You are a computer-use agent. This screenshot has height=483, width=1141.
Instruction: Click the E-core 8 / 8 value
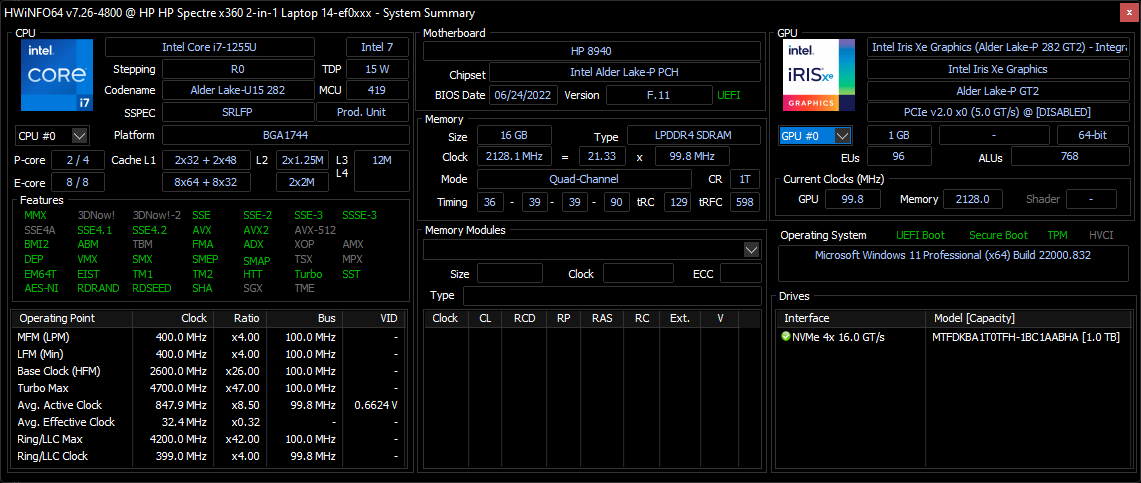(78, 182)
